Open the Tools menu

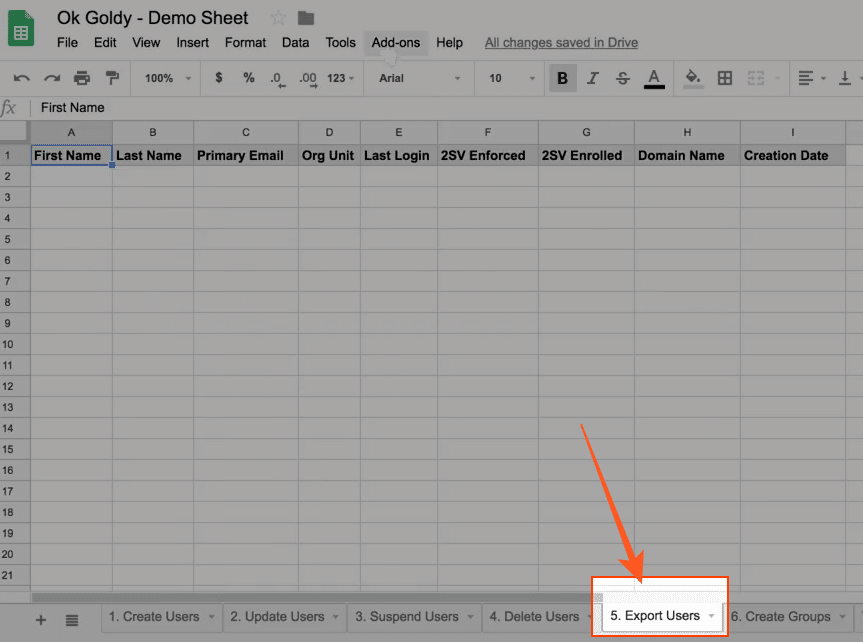point(341,42)
